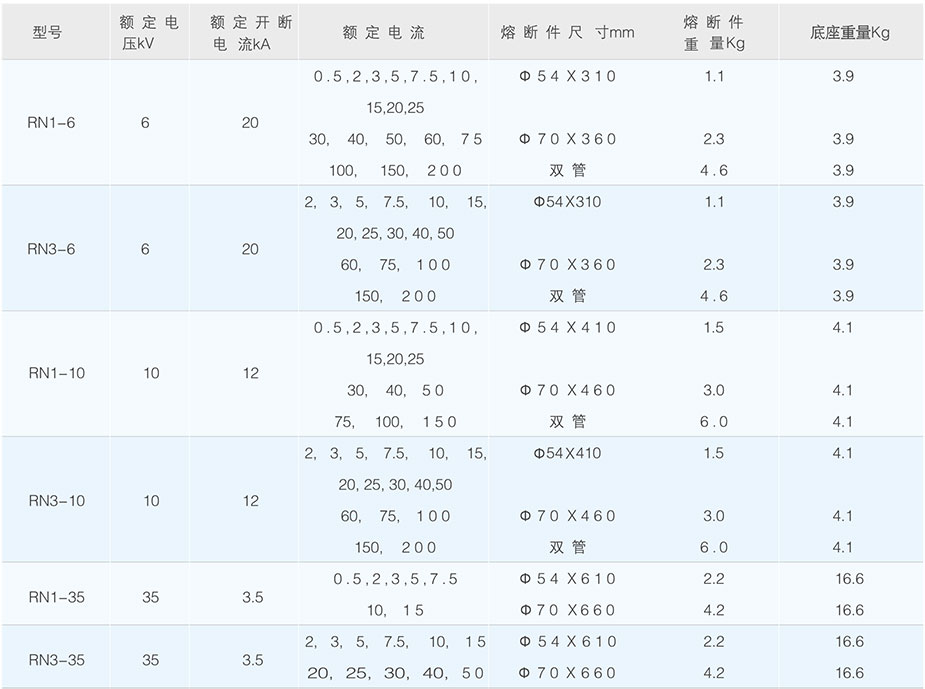Click the 型号 column header

coord(47,32)
